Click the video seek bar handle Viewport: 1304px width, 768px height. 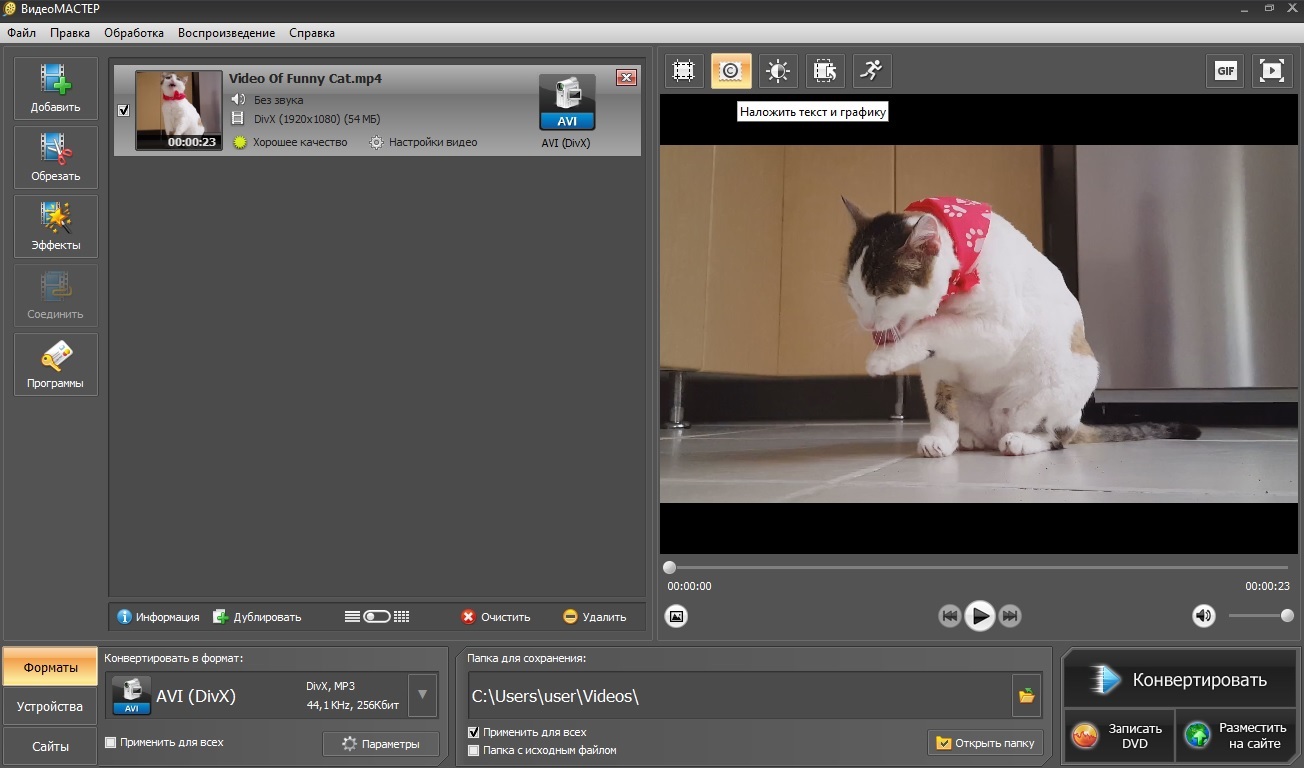(670, 568)
